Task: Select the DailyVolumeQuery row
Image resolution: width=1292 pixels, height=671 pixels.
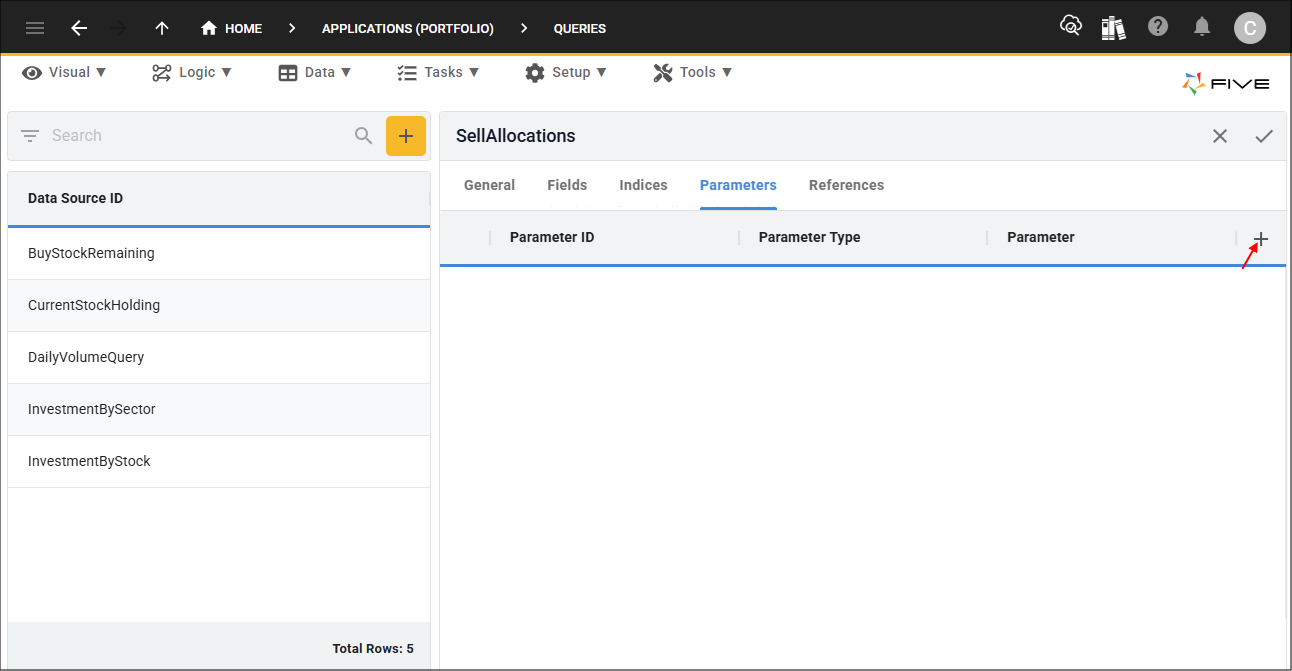Action: [219, 357]
